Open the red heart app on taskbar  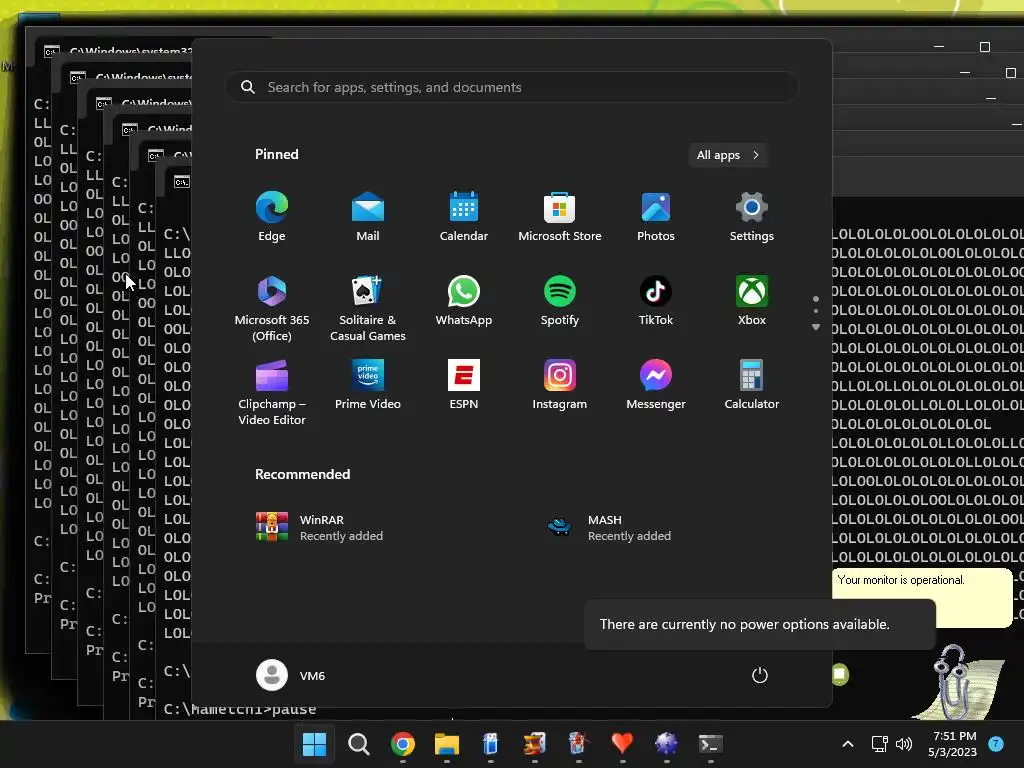(622, 743)
